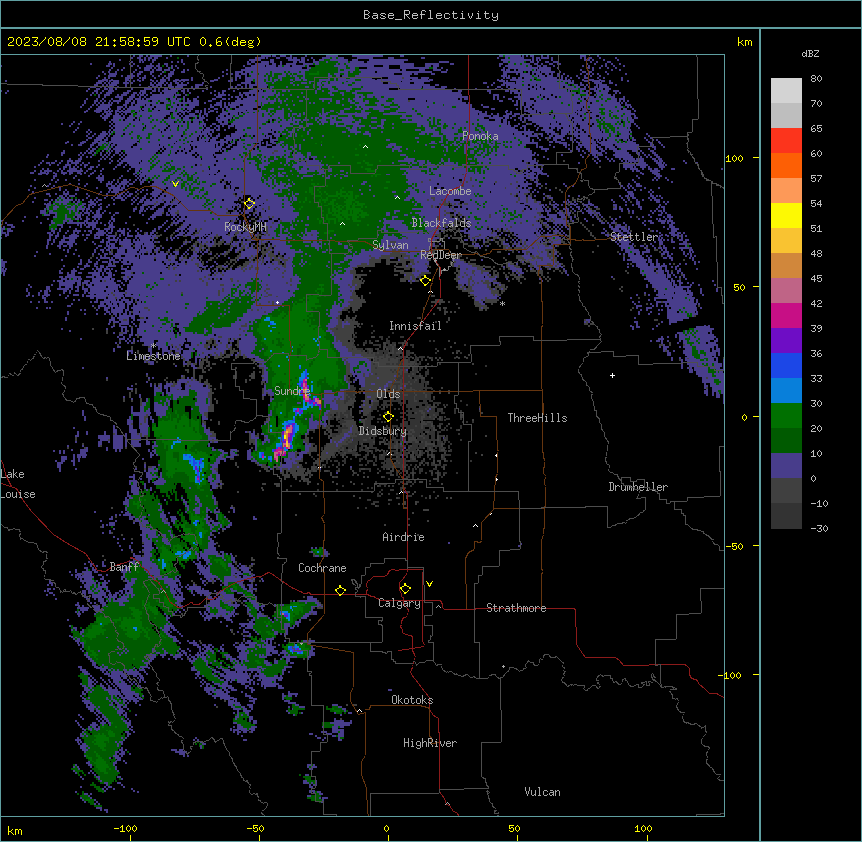Click the Lake Louise label
862x842 pixels.
(18, 484)
